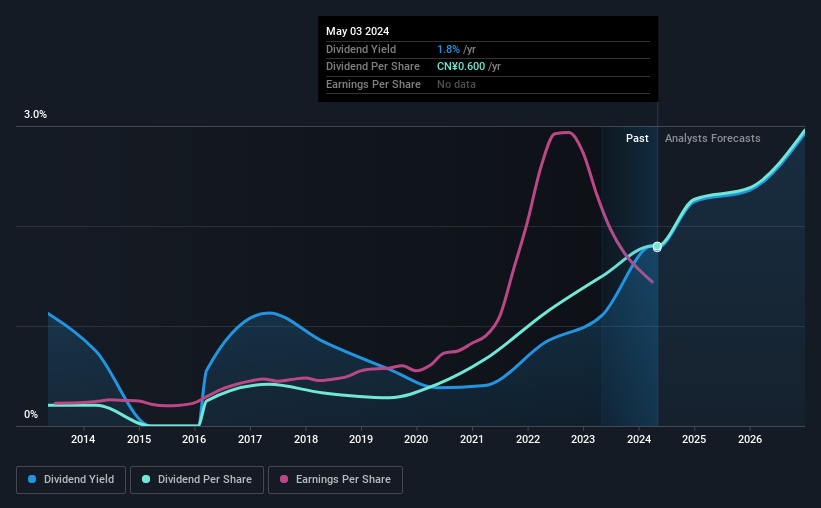The width and height of the screenshot is (821, 508).
Task: Click the 2016 x-axis label
Action: point(194,439)
